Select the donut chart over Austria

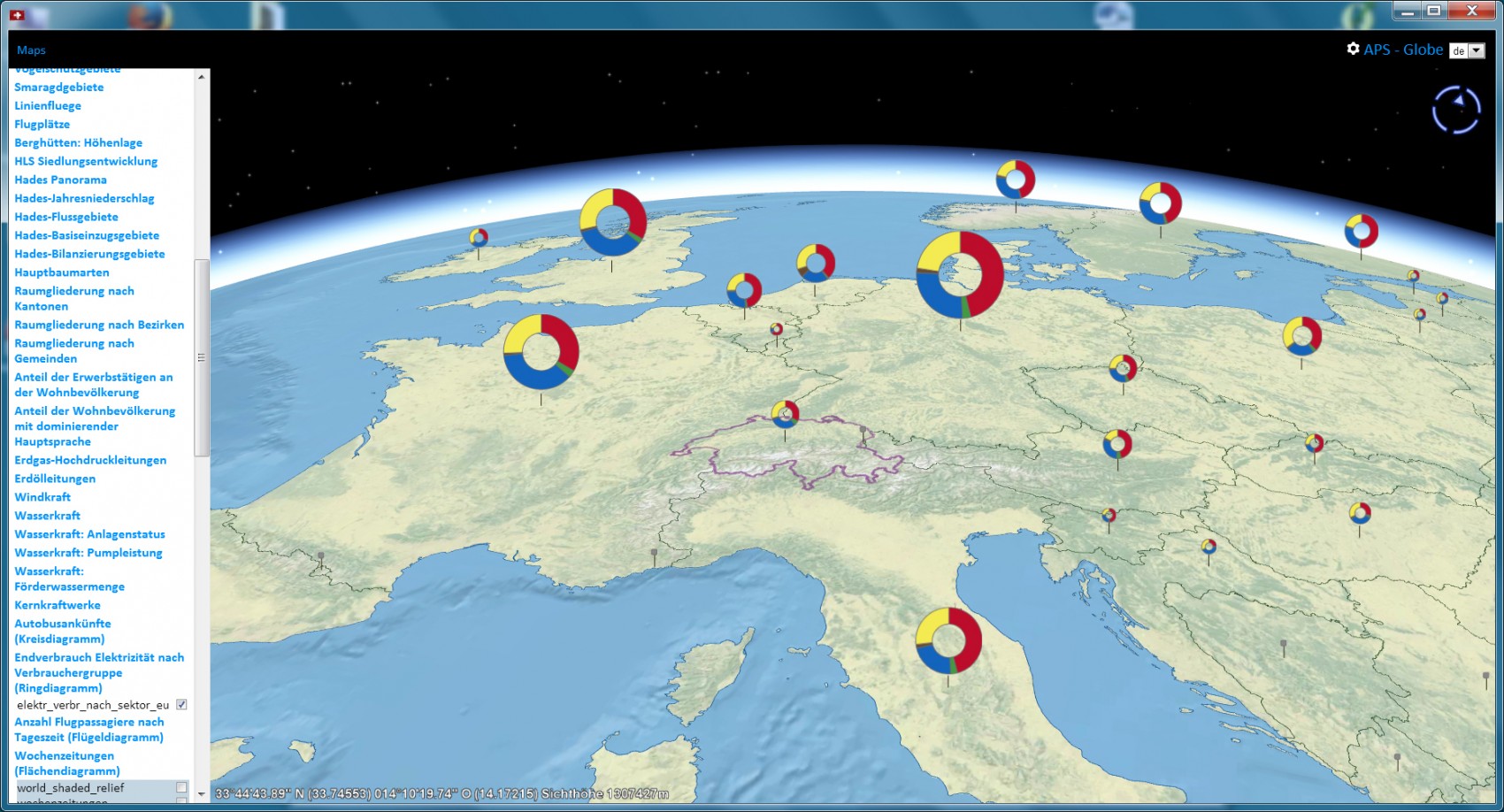coord(1117,444)
